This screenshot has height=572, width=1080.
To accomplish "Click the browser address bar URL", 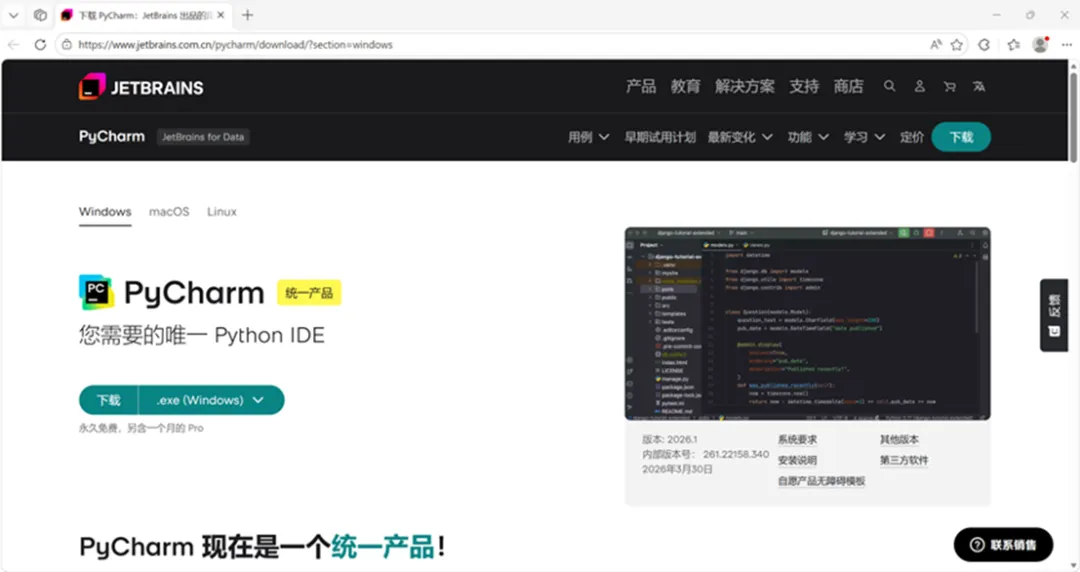I will [235, 45].
